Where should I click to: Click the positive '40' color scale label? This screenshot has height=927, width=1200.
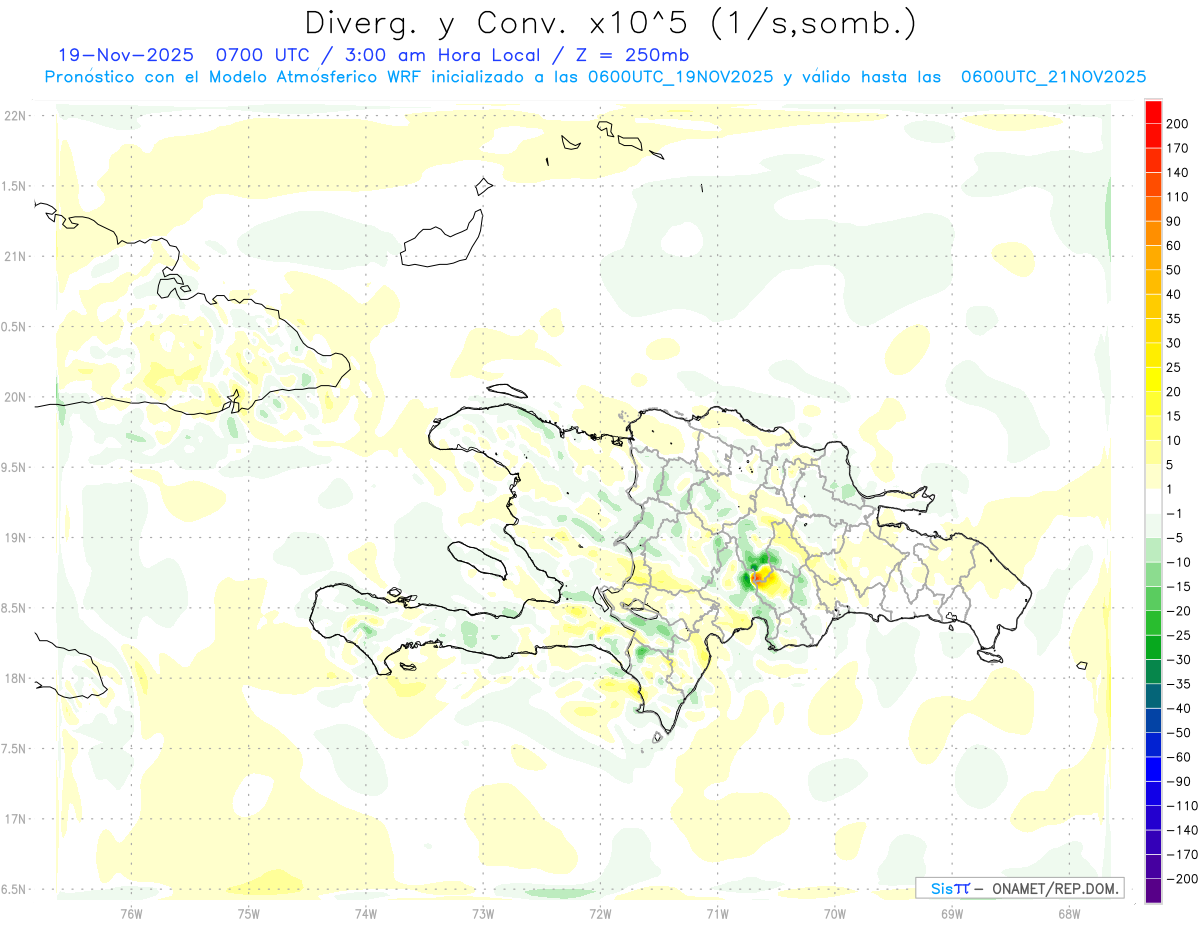(x=1175, y=294)
